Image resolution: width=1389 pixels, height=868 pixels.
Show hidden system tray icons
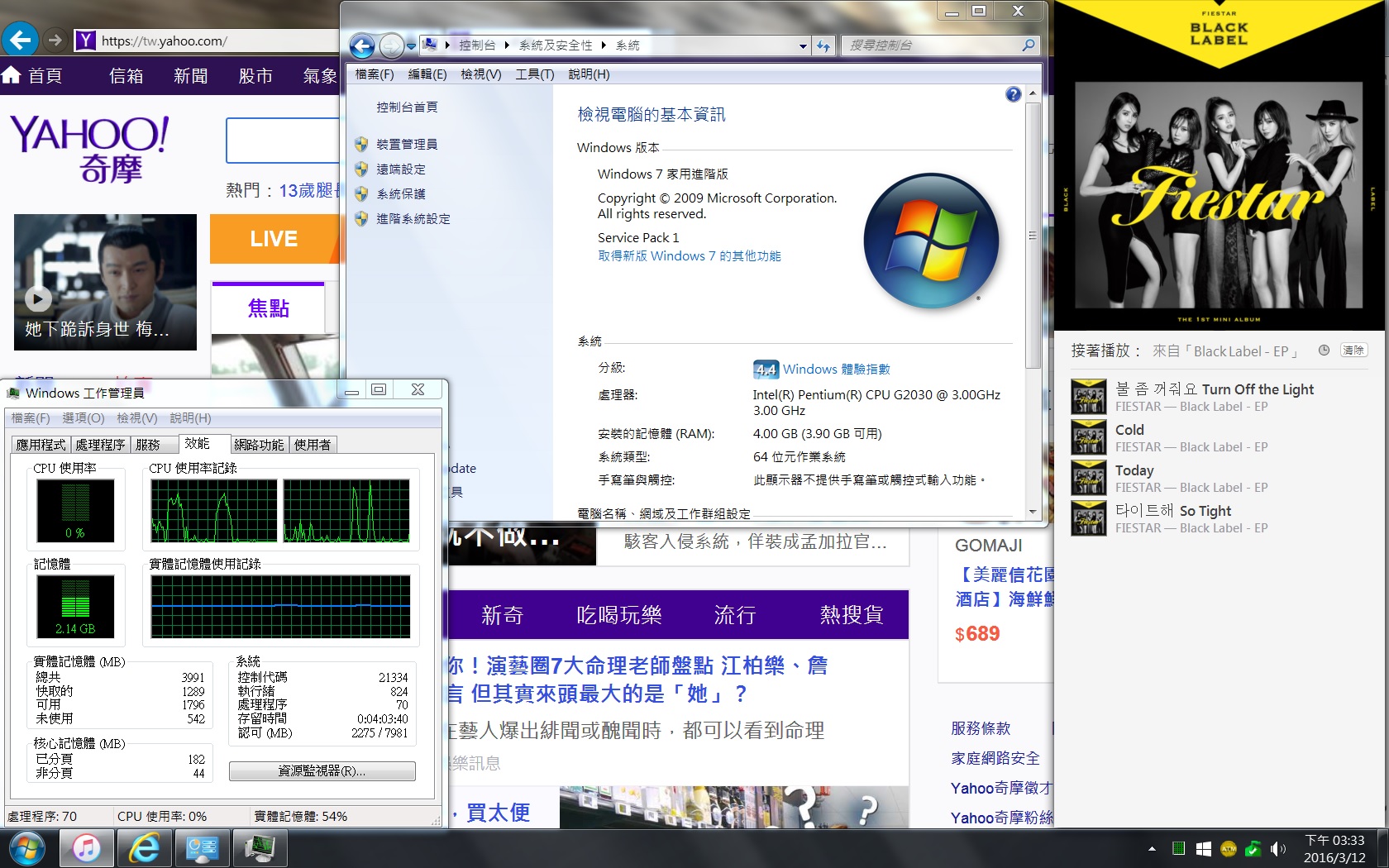click(x=1152, y=849)
